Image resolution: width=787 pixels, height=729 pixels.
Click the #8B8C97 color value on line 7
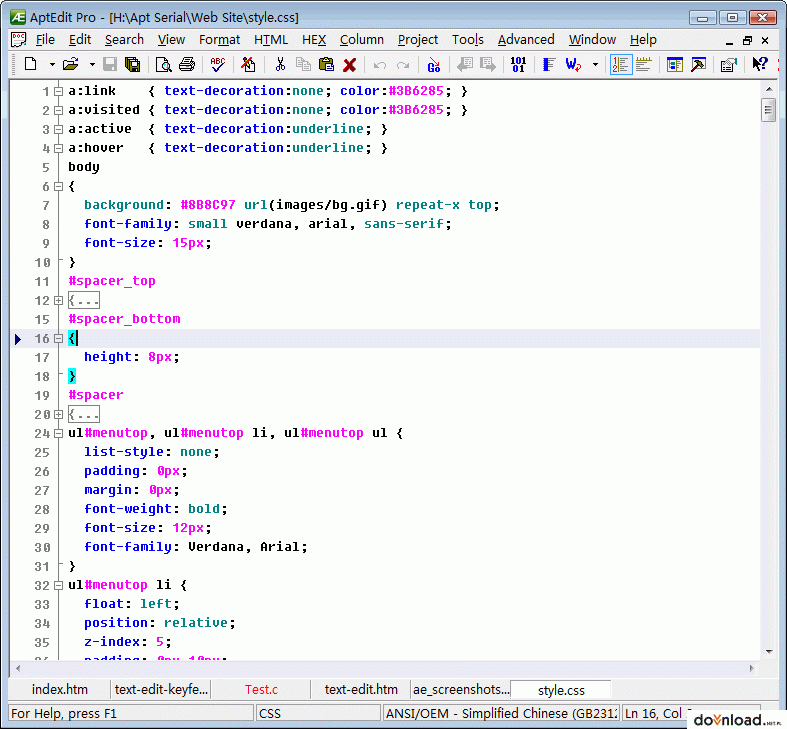[208, 205]
